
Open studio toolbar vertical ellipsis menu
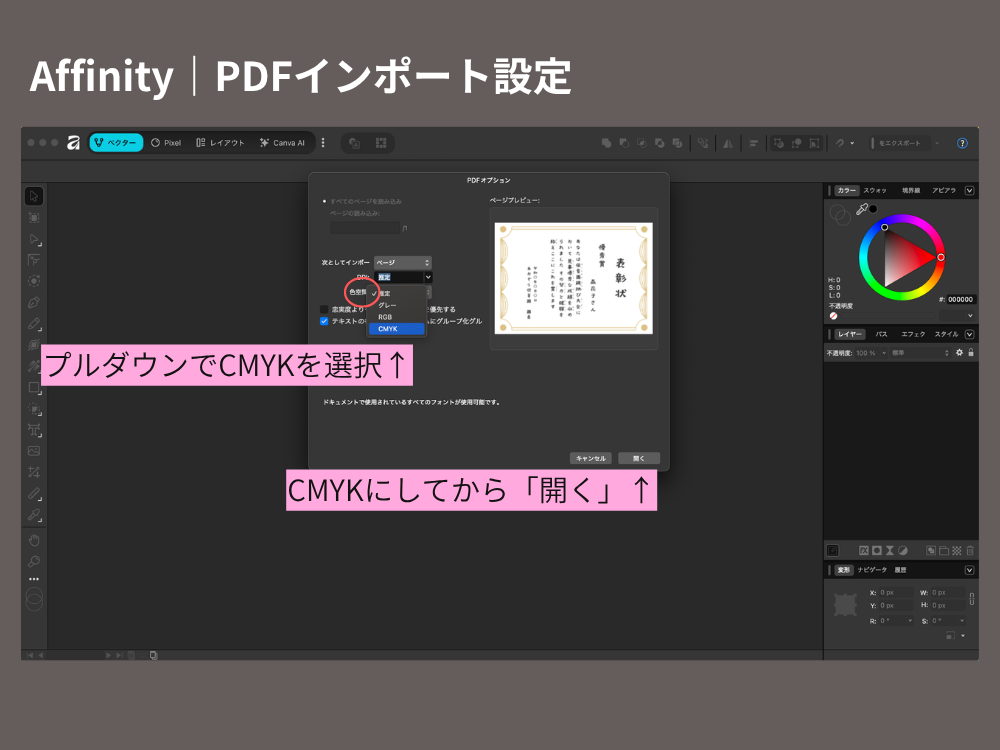click(x=323, y=143)
